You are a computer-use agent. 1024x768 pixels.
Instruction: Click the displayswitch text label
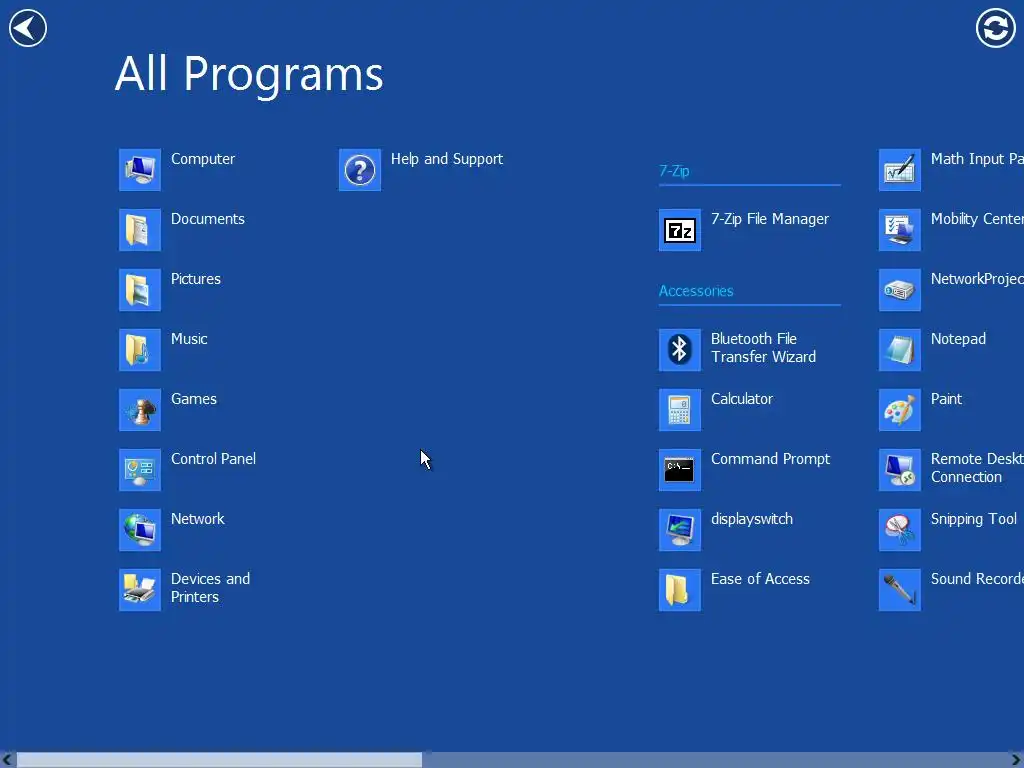[752, 519]
